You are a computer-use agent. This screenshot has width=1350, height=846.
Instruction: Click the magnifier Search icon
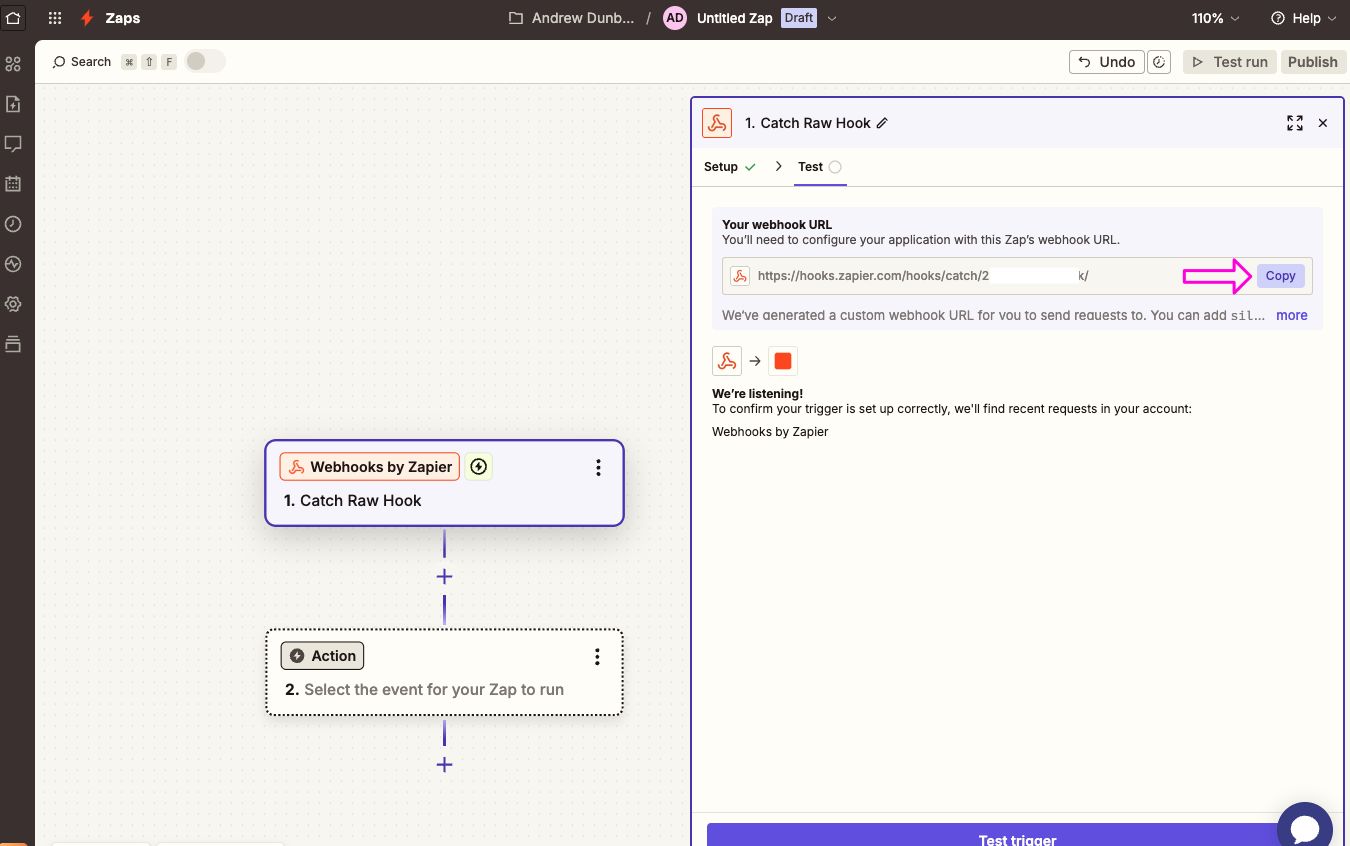point(59,62)
